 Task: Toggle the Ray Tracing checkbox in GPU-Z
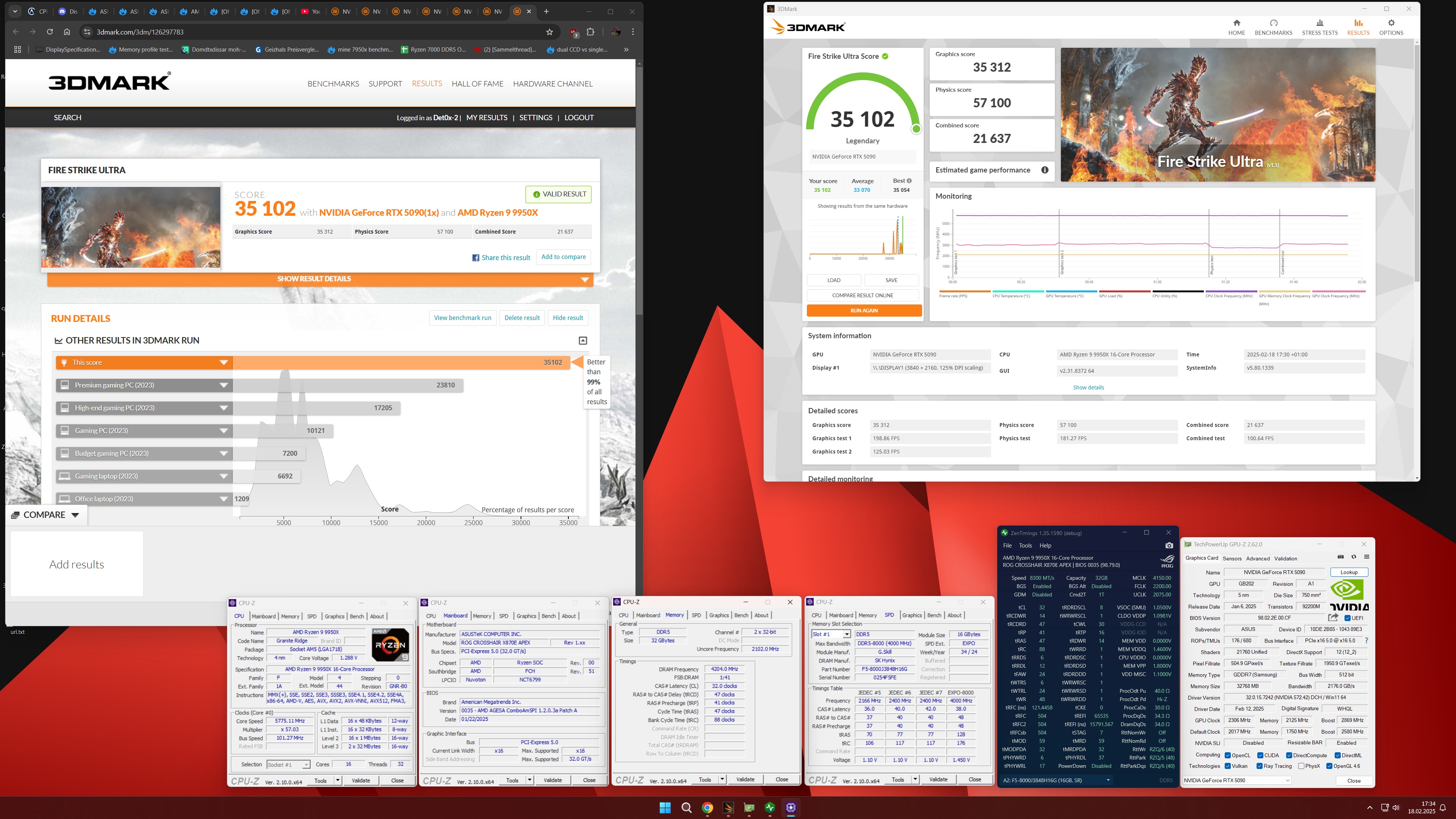pos(1260,766)
